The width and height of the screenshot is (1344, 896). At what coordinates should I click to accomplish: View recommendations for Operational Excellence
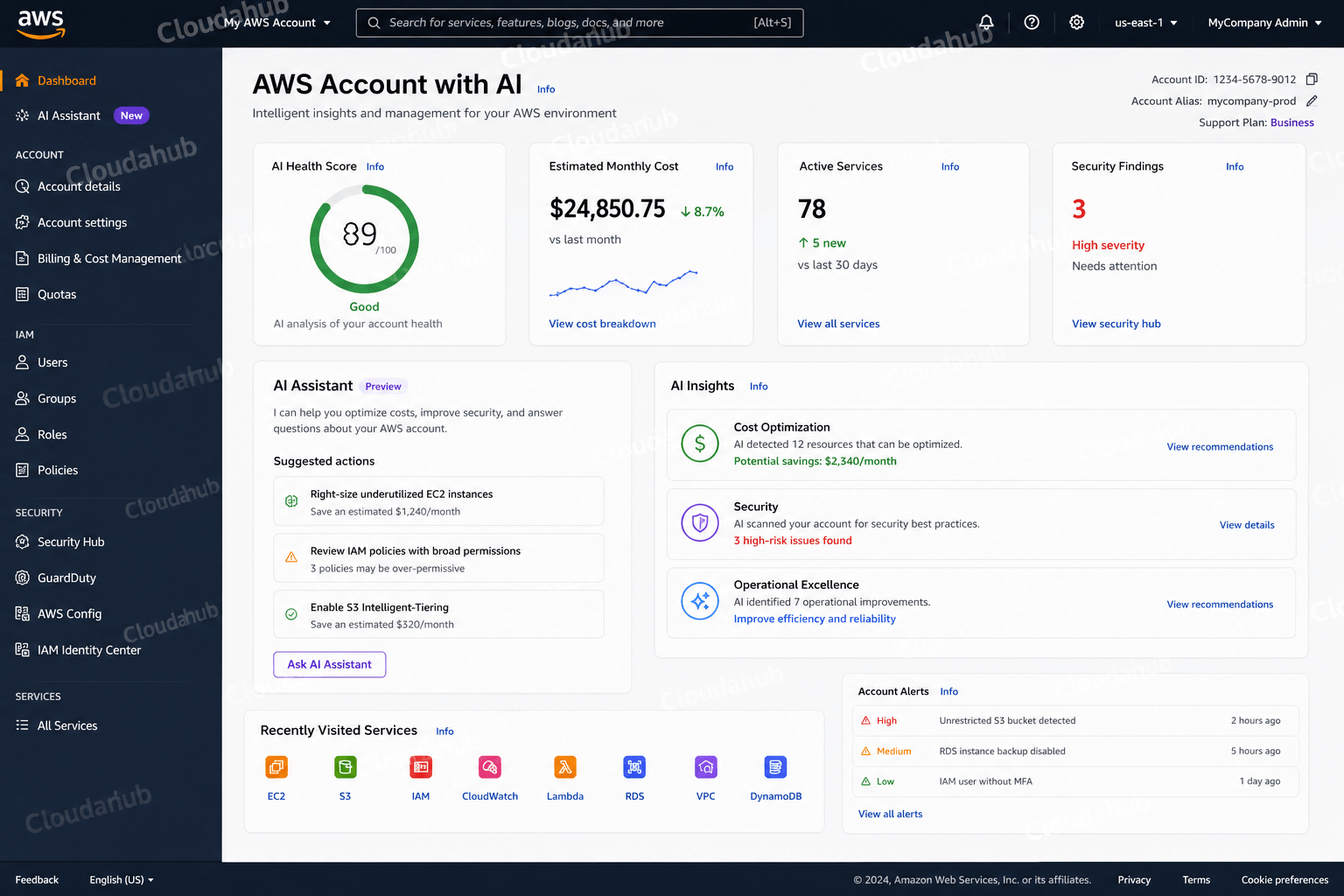click(x=1220, y=605)
